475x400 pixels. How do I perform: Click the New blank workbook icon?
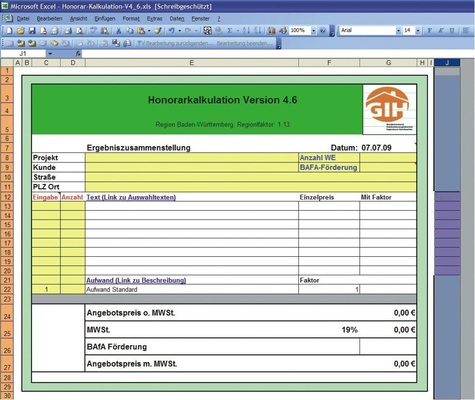(x=9, y=31)
